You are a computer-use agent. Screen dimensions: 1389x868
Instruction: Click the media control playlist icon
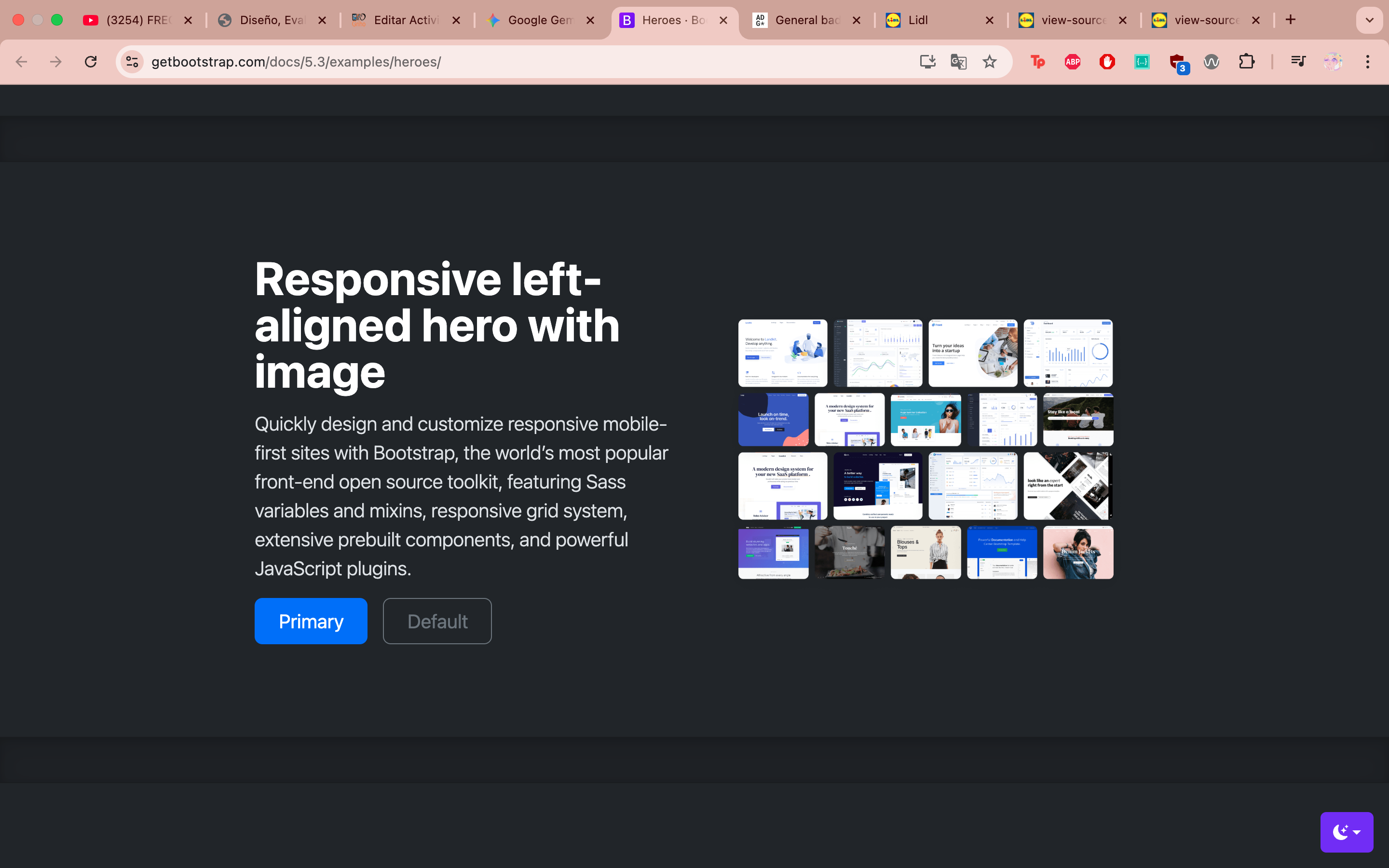pyautogui.click(x=1298, y=61)
